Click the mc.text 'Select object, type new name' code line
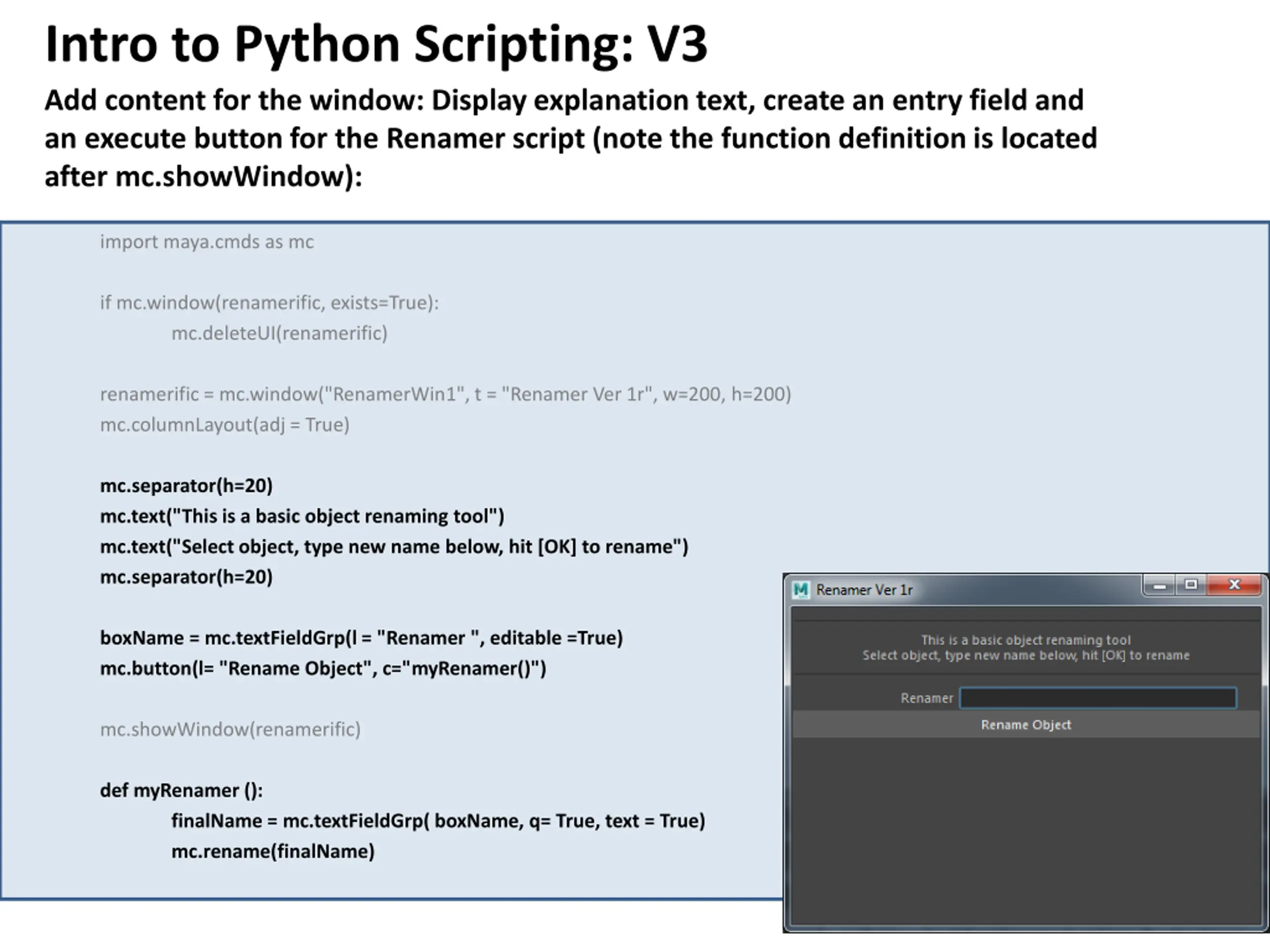 click(x=394, y=546)
